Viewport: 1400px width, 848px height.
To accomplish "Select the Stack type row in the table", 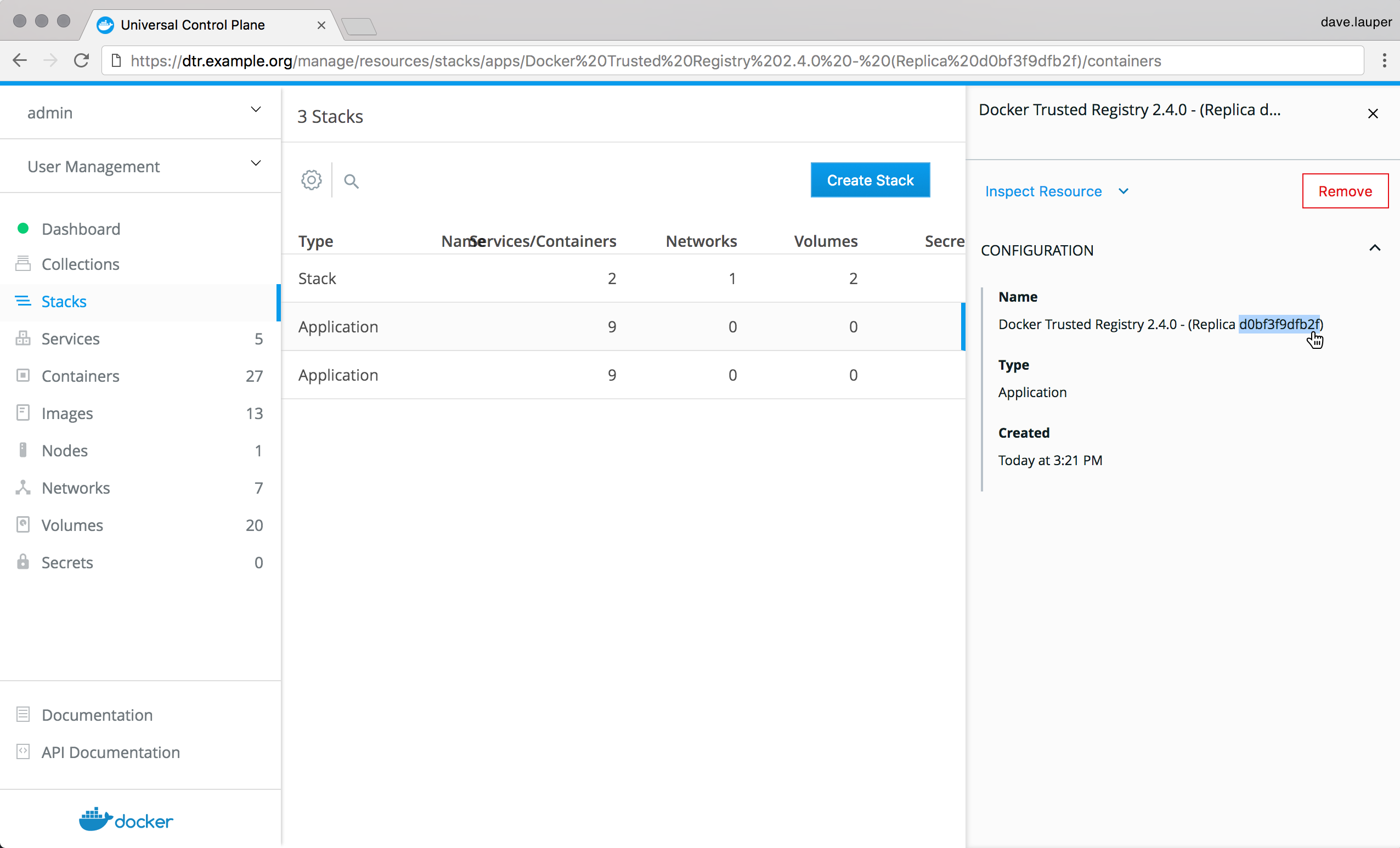I will (622, 278).
